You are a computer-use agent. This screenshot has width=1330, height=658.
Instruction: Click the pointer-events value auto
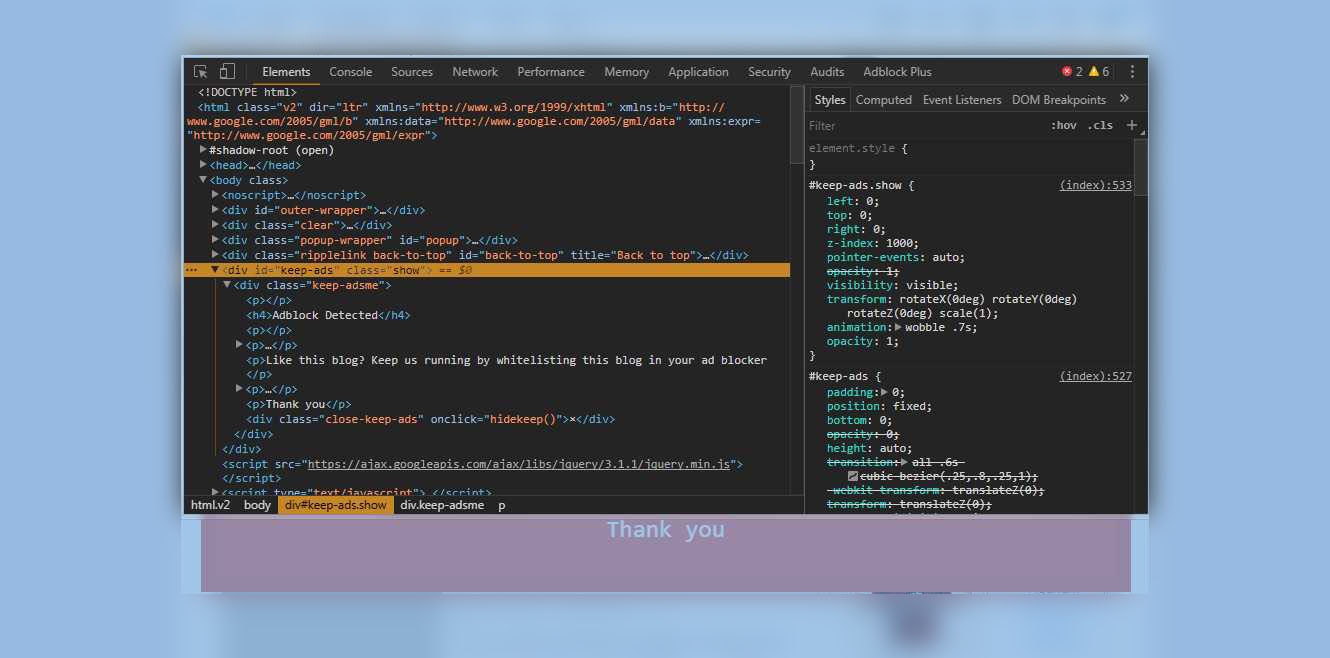(x=948, y=257)
